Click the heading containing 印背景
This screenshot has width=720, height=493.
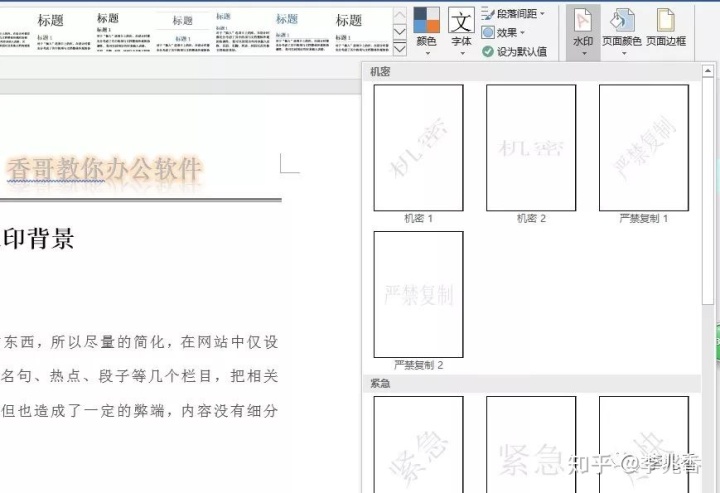(x=37, y=239)
